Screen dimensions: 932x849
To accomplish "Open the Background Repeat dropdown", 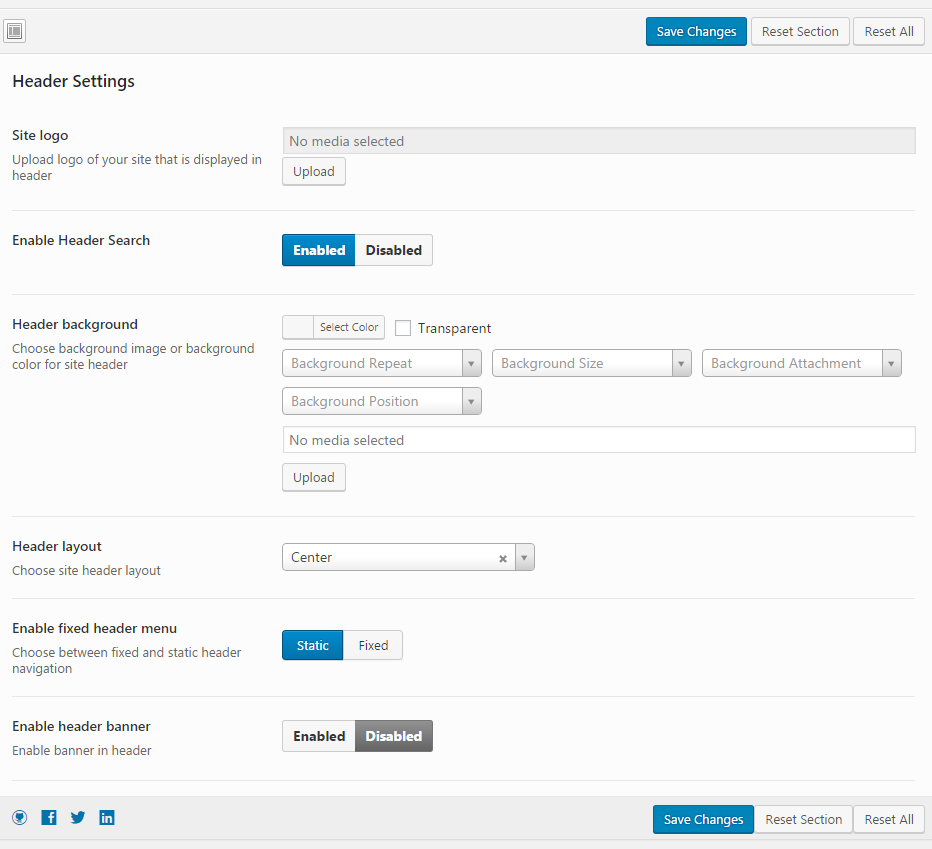I will 382,363.
